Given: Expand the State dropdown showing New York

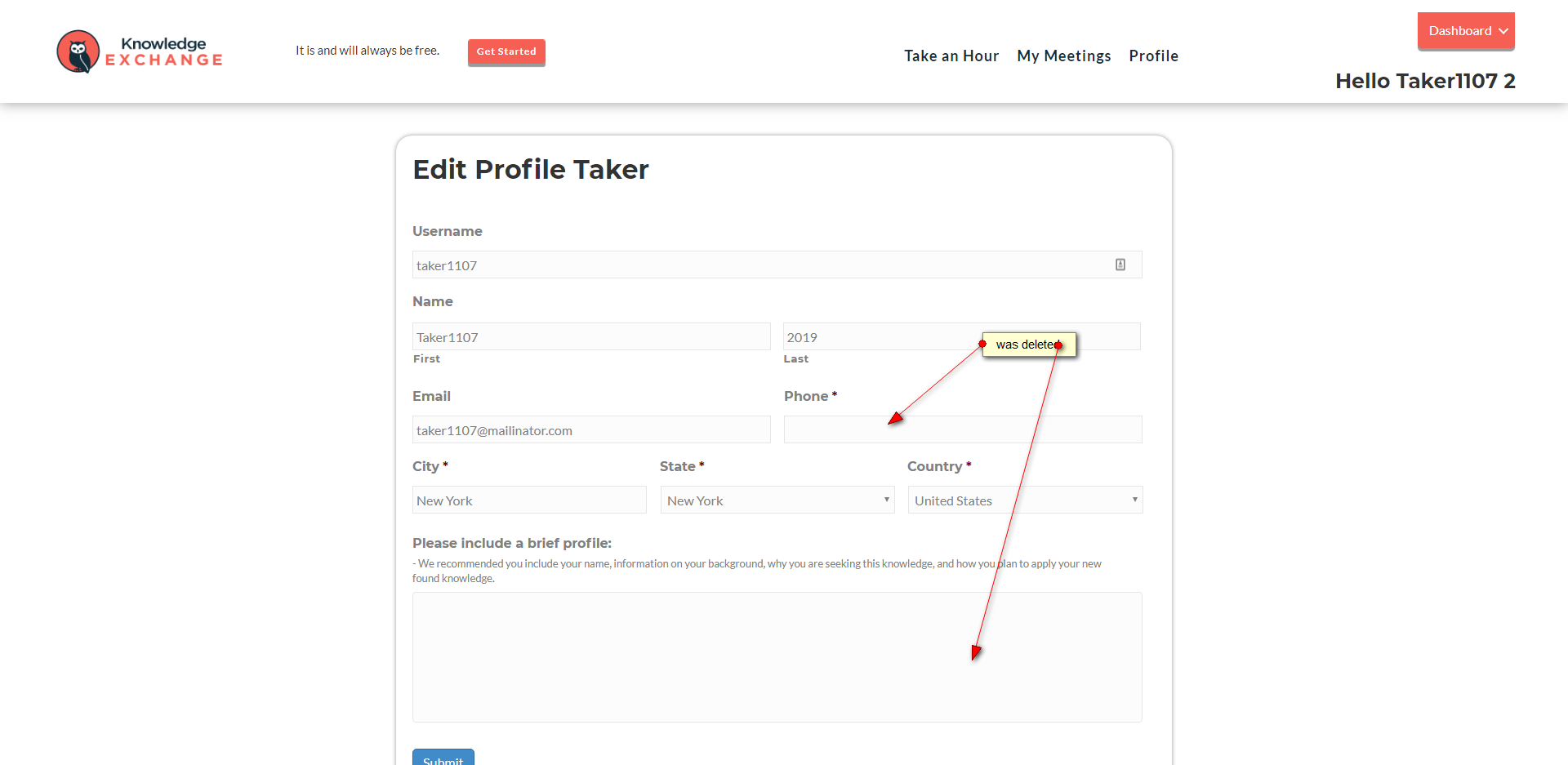Looking at the screenshot, I should pyautogui.click(x=777, y=500).
